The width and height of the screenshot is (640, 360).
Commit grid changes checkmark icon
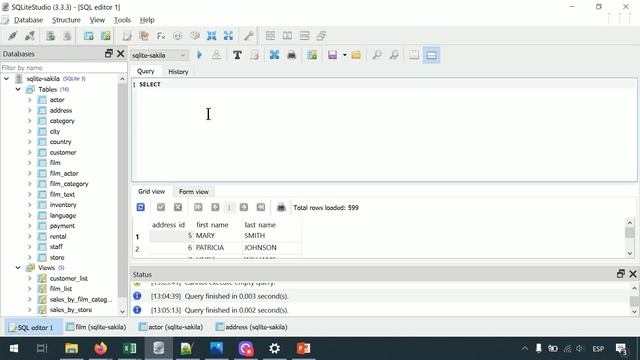[161, 207]
